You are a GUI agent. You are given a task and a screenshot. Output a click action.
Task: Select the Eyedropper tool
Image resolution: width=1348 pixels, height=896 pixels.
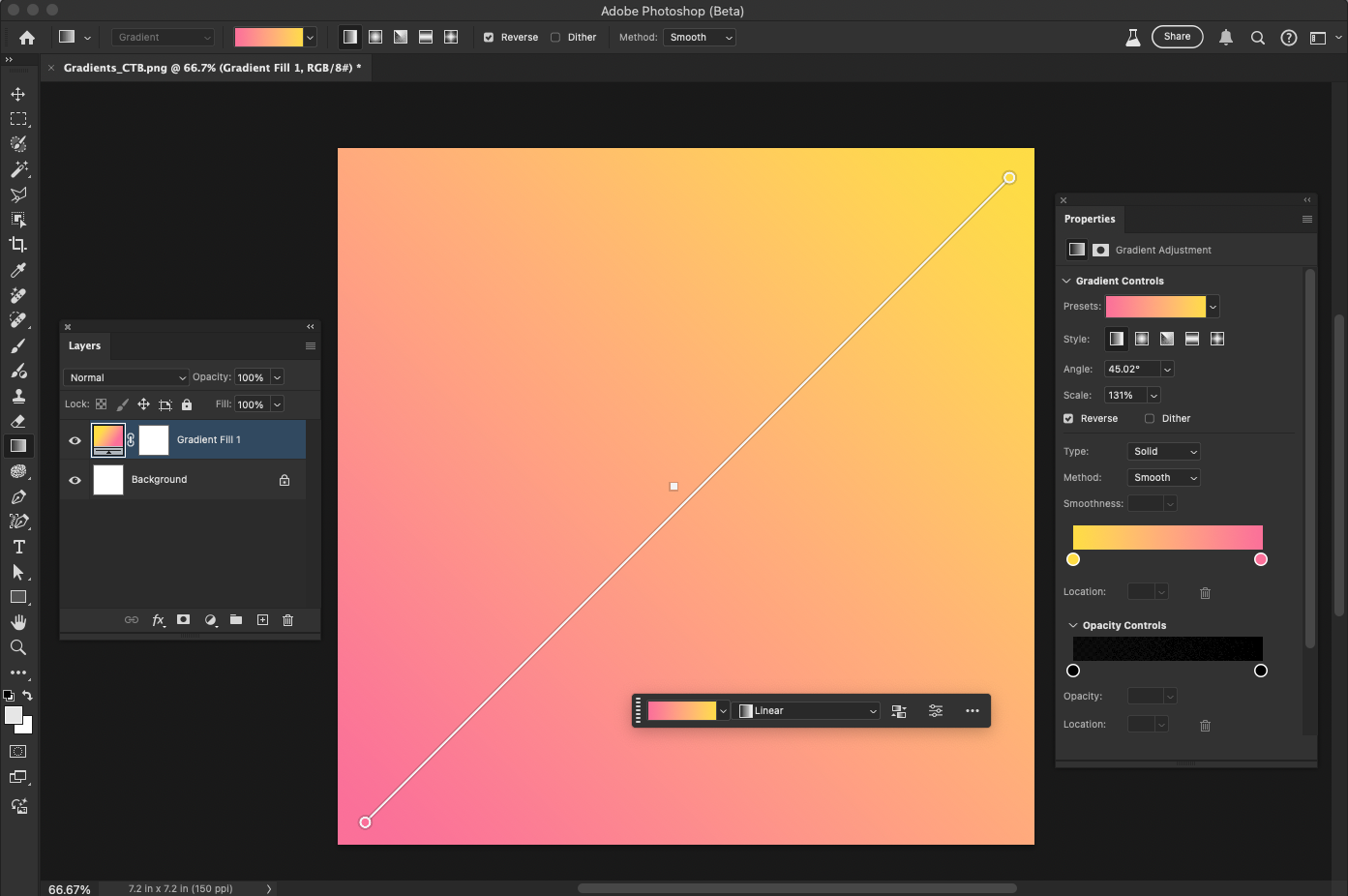tap(17, 269)
